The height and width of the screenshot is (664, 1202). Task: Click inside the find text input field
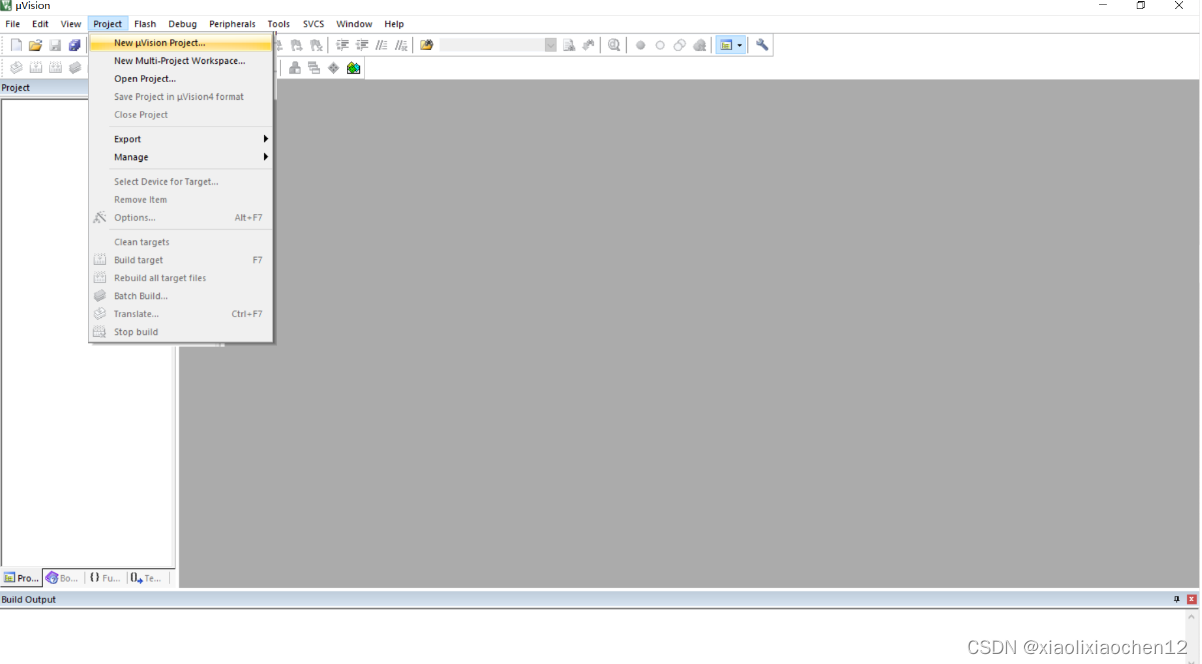[x=492, y=45]
